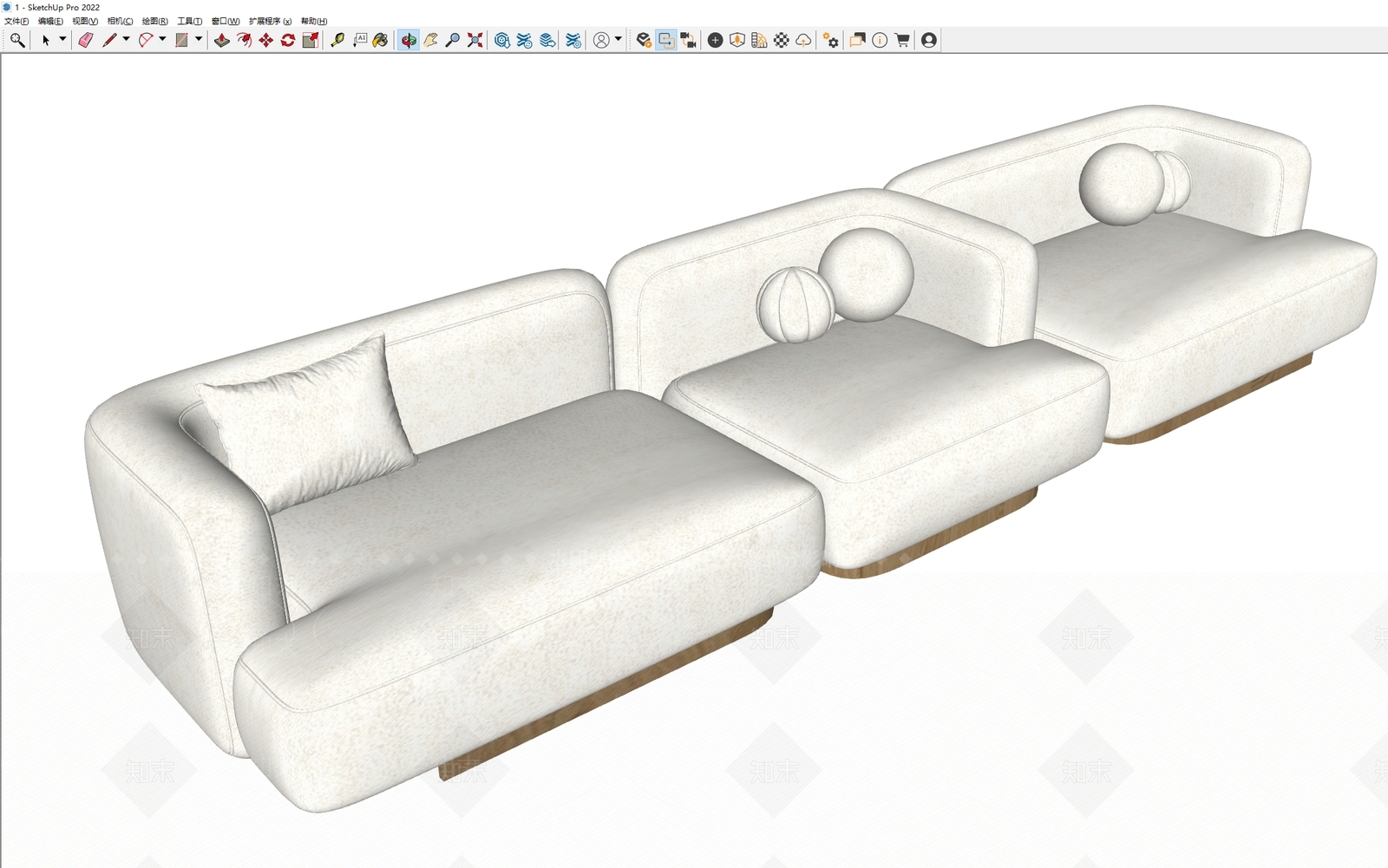
Task: Activate the Push/Pull tool
Action: point(222,40)
